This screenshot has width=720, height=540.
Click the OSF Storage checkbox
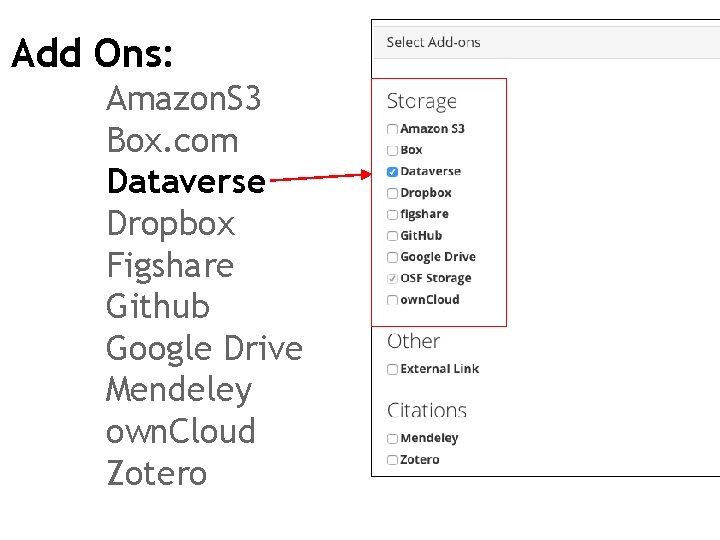[393, 279]
